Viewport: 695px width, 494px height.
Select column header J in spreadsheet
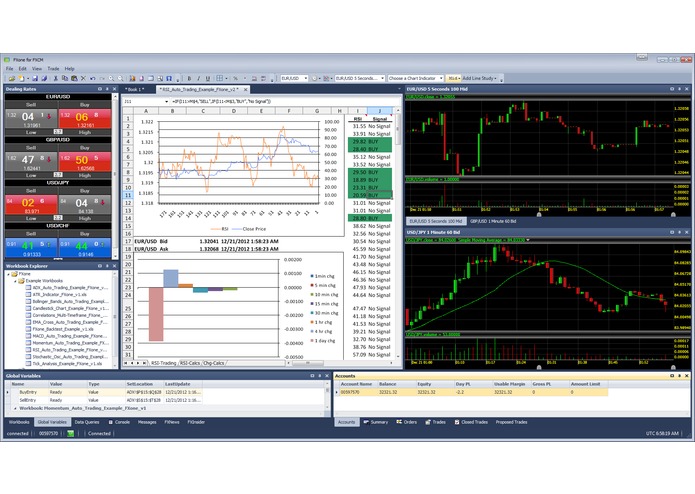(379, 111)
